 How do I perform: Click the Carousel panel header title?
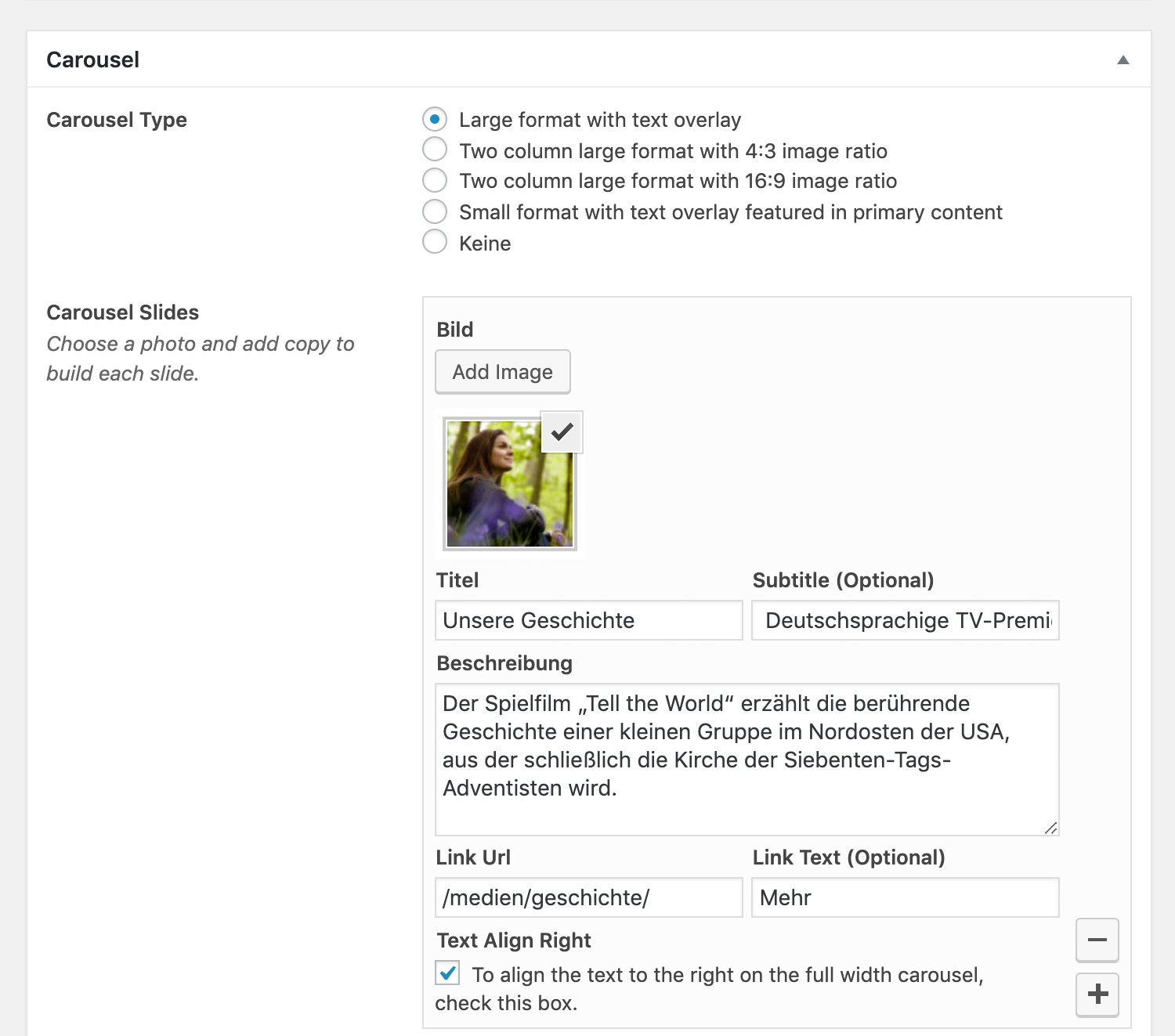pyautogui.click(x=93, y=60)
